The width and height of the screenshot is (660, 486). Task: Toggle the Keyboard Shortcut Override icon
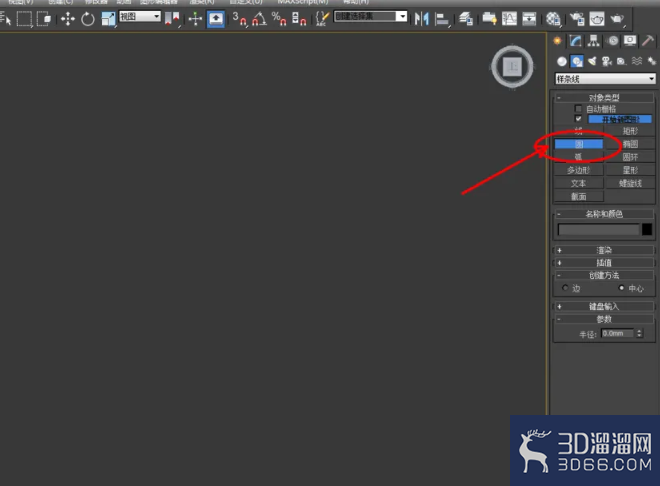click(x=216, y=19)
